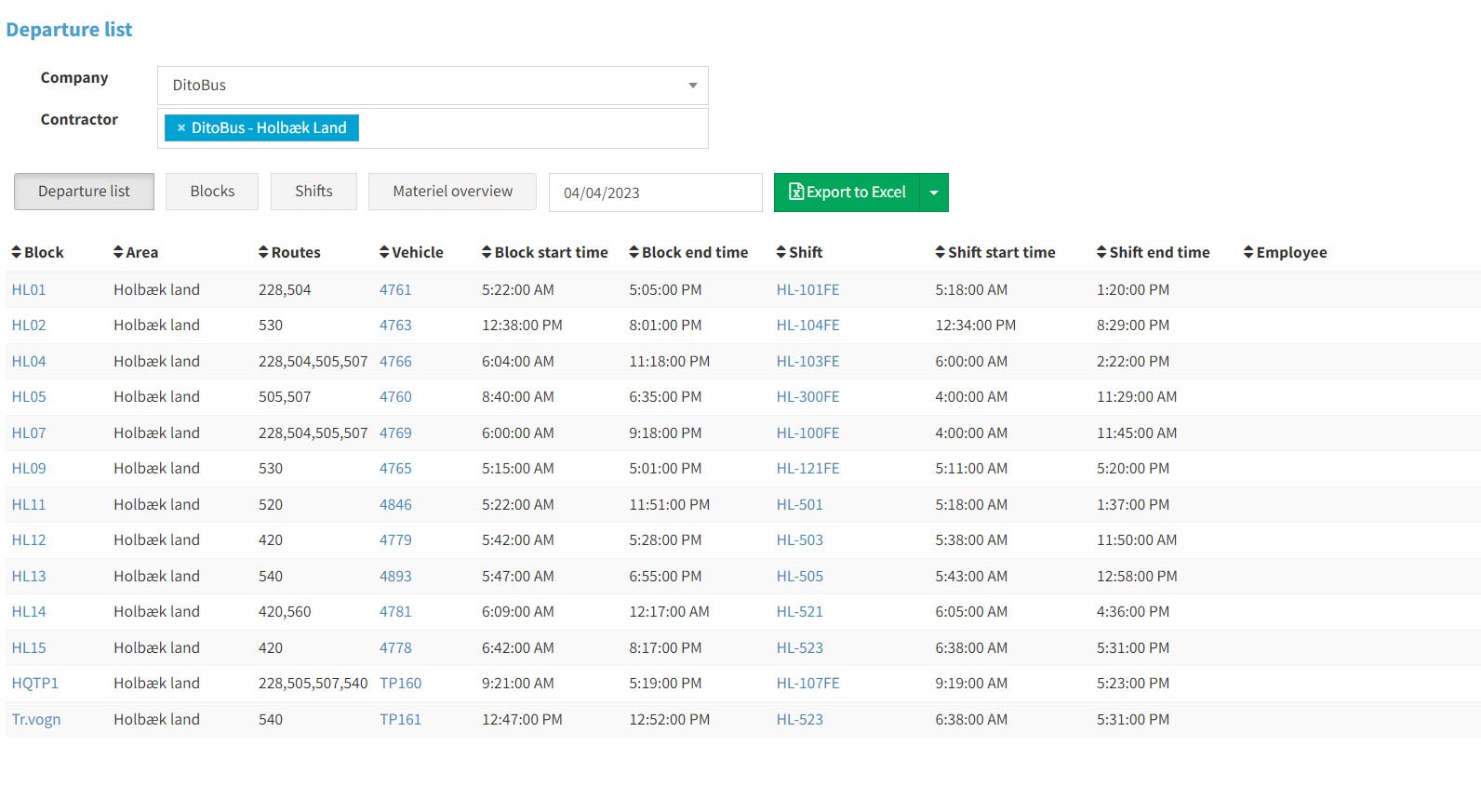The width and height of the screenshot is (1481, 812).
Task: Open the Materiel overview tab
Action: pyautogui.click(x=452, y=192)
